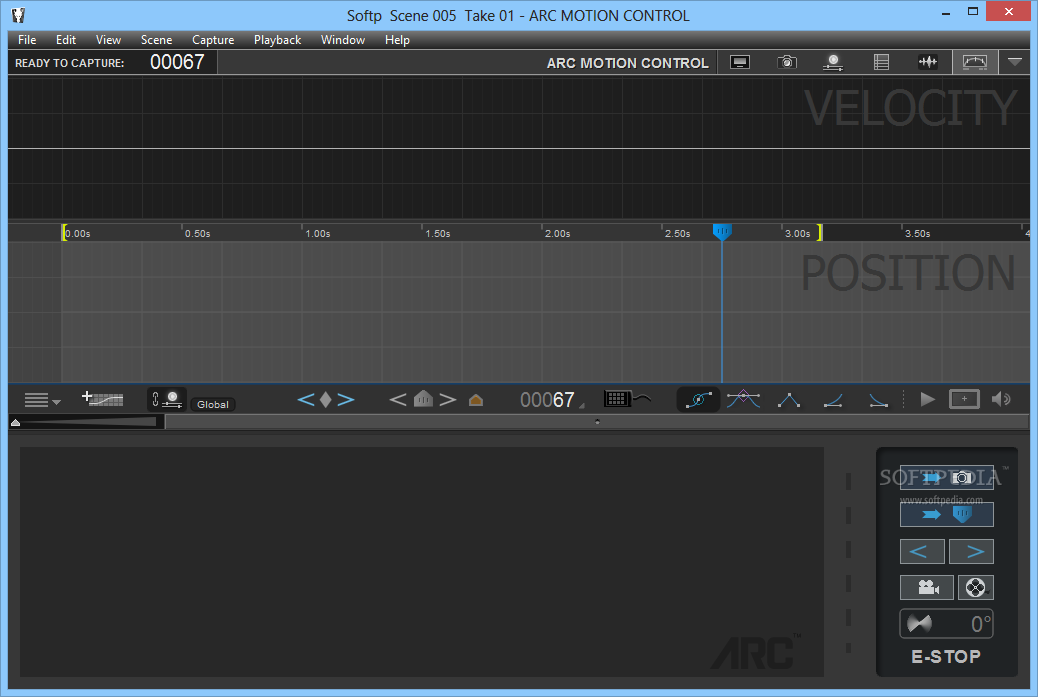Toggle the ARC motion control workspace button
This screenshot has width=1038, height=697.
[x=975, y=62]
